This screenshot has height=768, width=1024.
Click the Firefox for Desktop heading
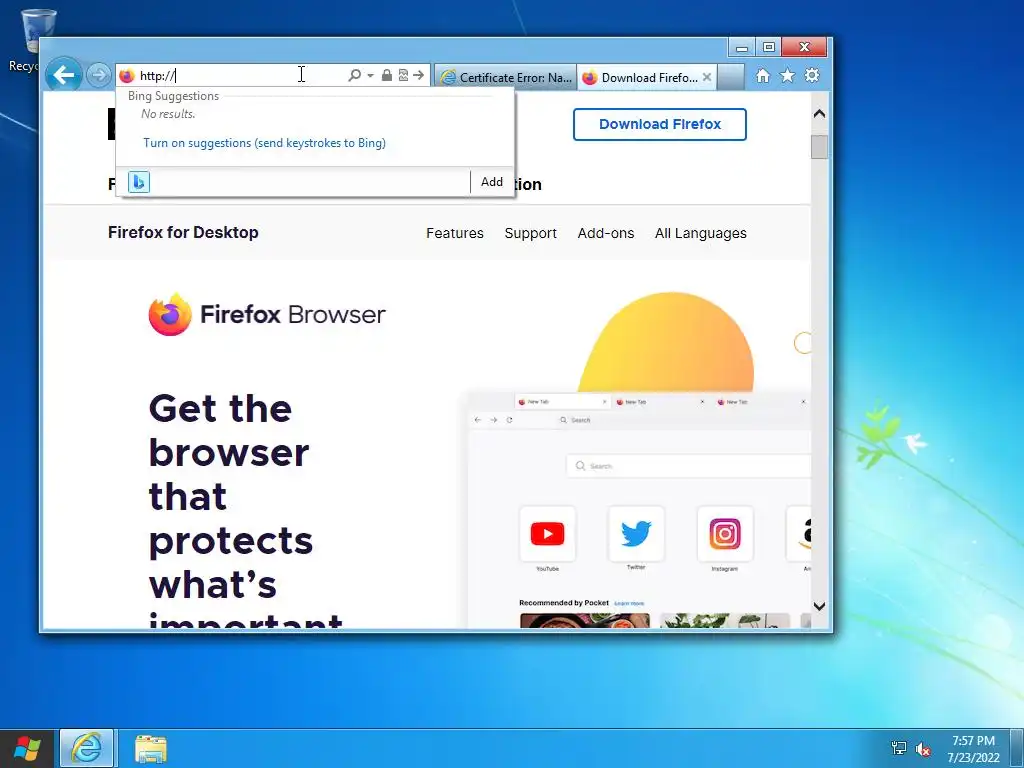[x=183, y=232]
